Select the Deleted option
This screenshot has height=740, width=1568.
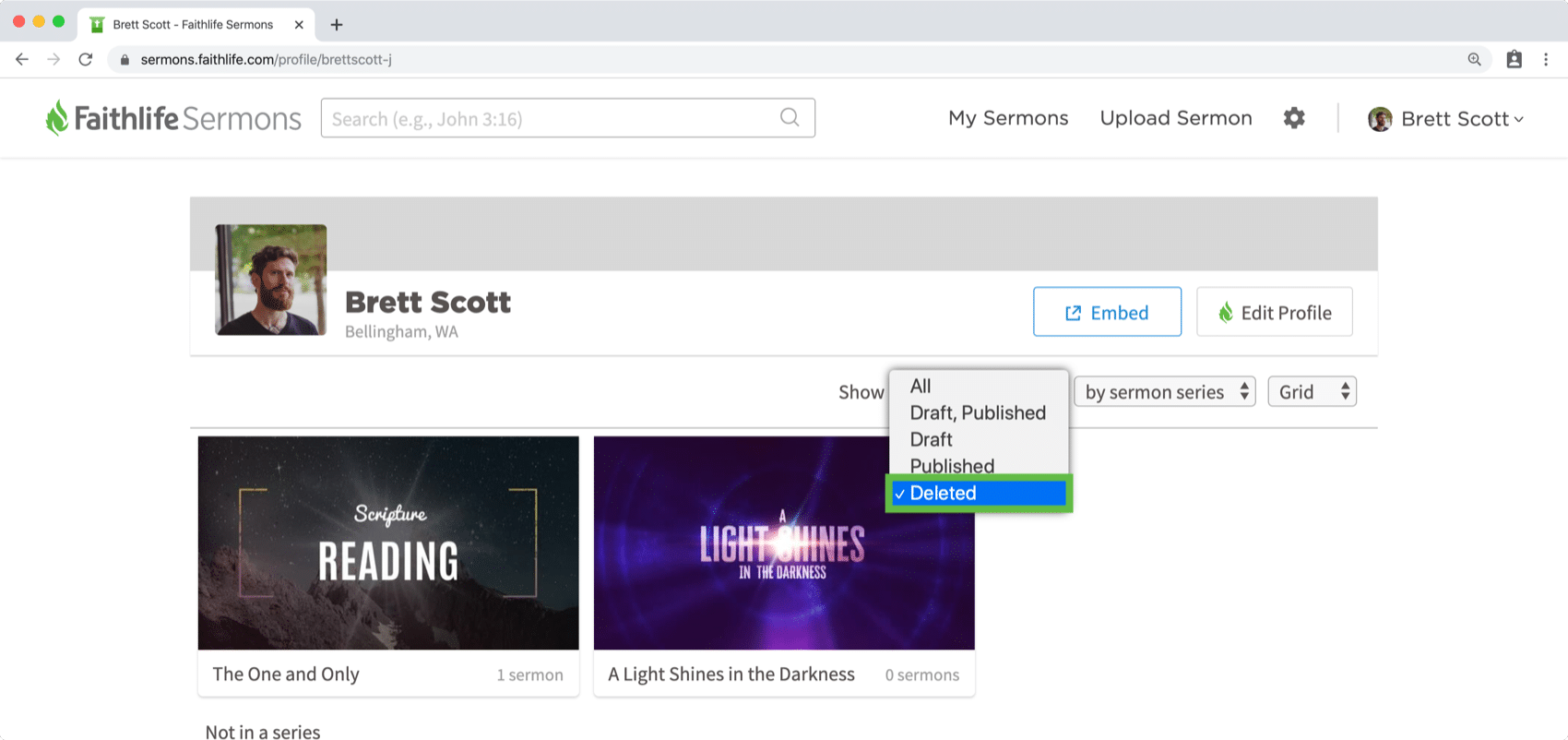click(x=979, y=493)
